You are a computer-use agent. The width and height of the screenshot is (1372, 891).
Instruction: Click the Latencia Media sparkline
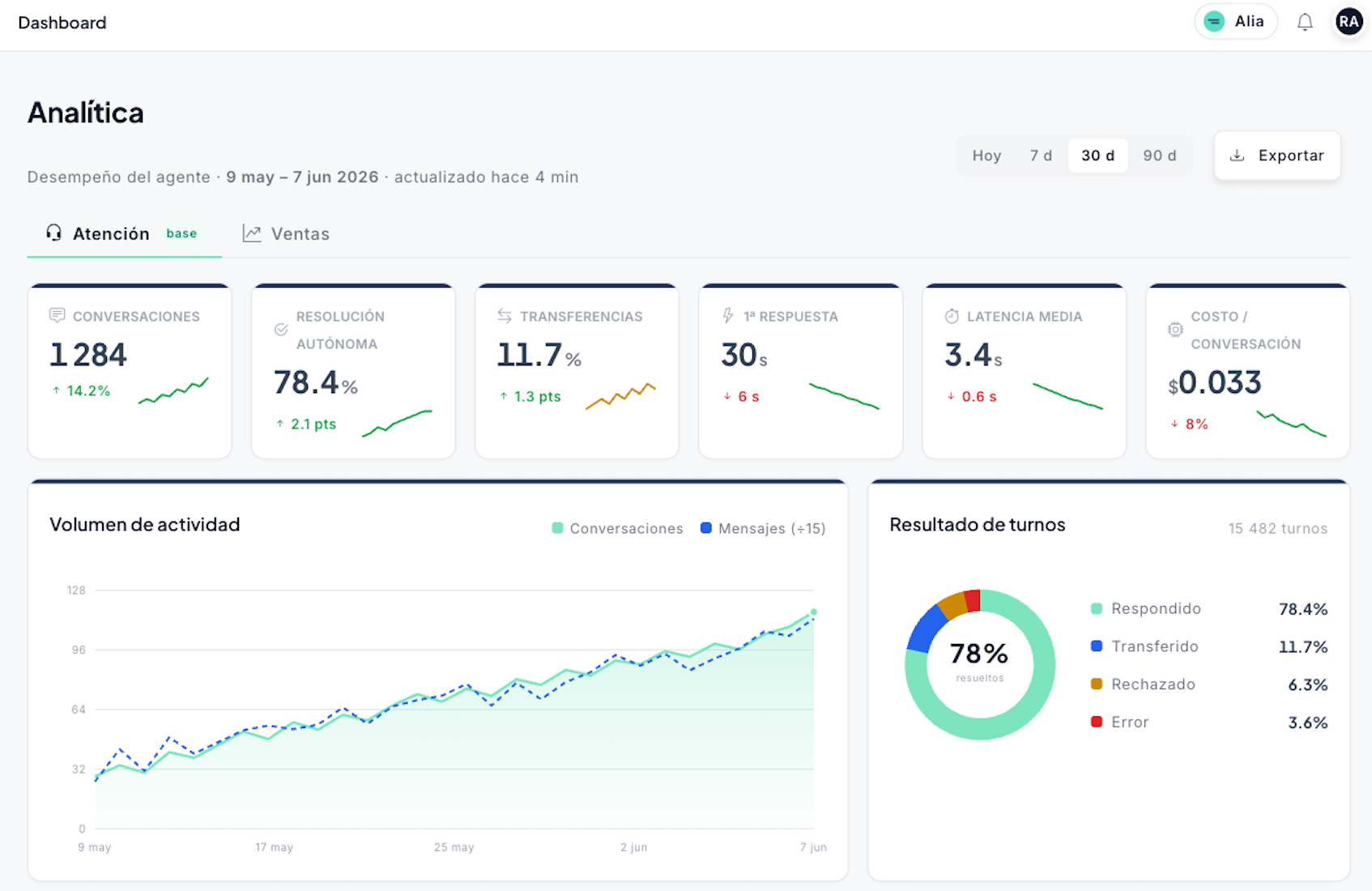click(x=1067, y=396)
